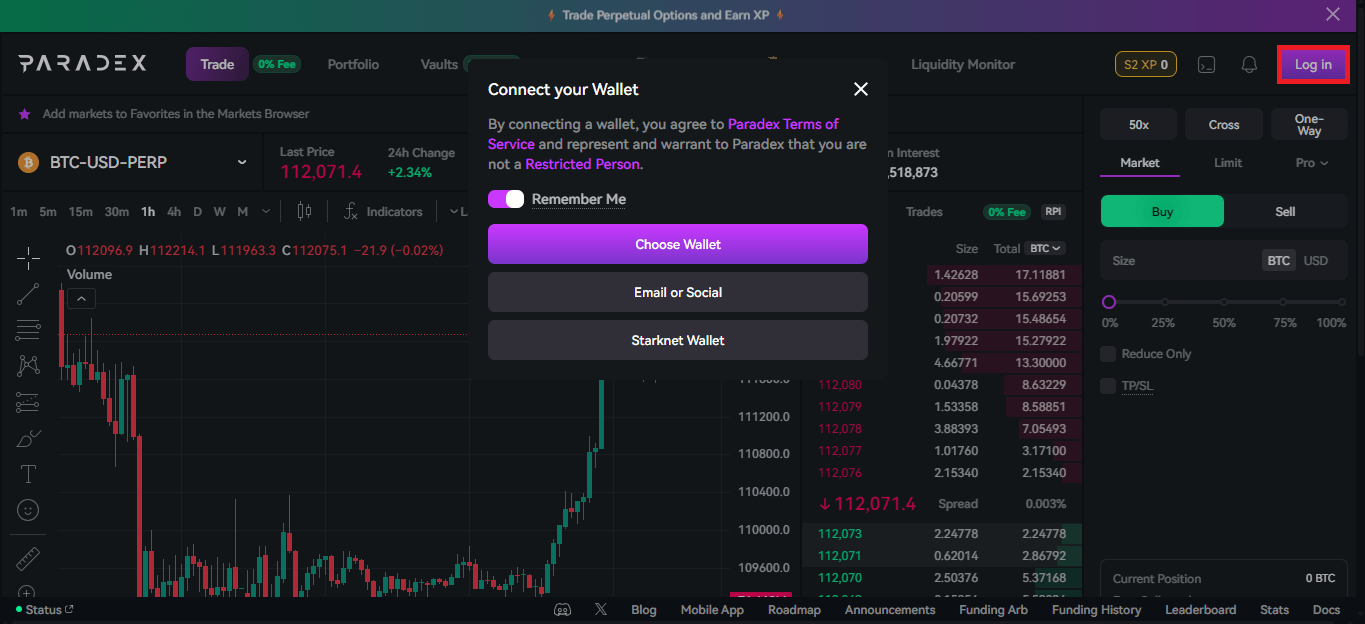Open the Pro order types dropdown
The width and height of the screenshot is (1365, 624).
click(x=1311, y=163)
